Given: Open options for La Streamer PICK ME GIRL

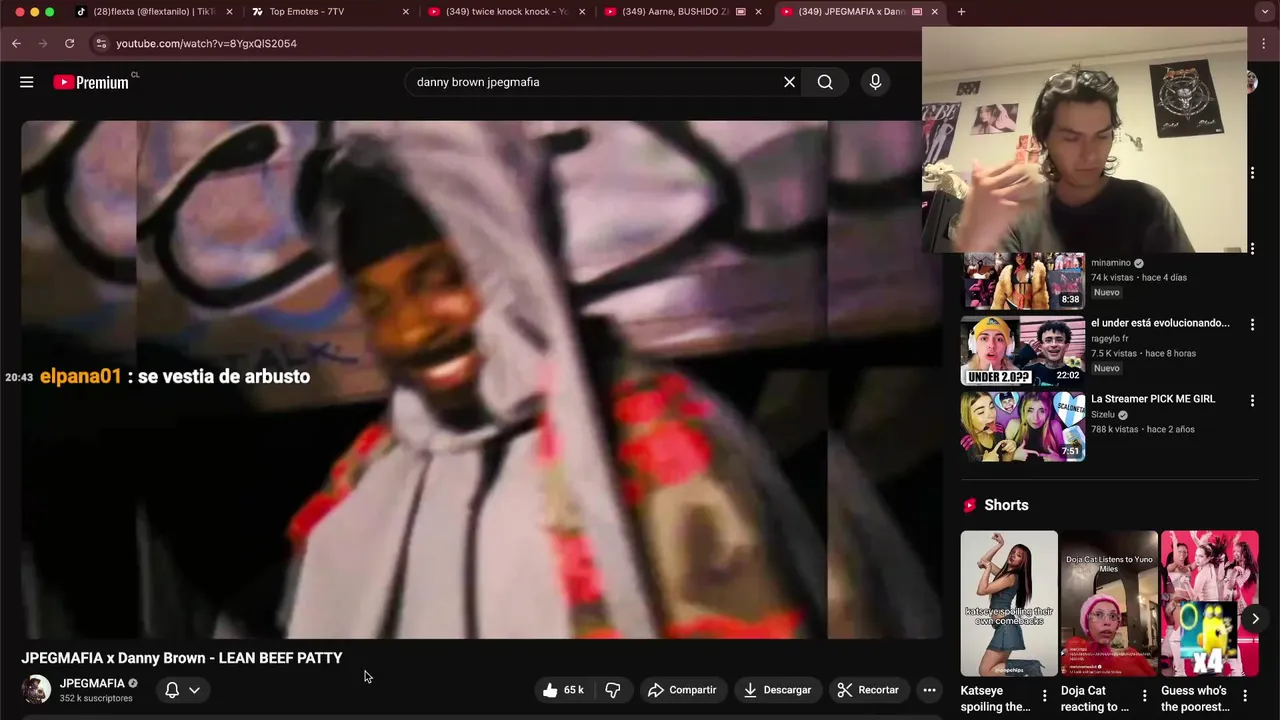Looking at the screenshot, I should coord(1252,400).
